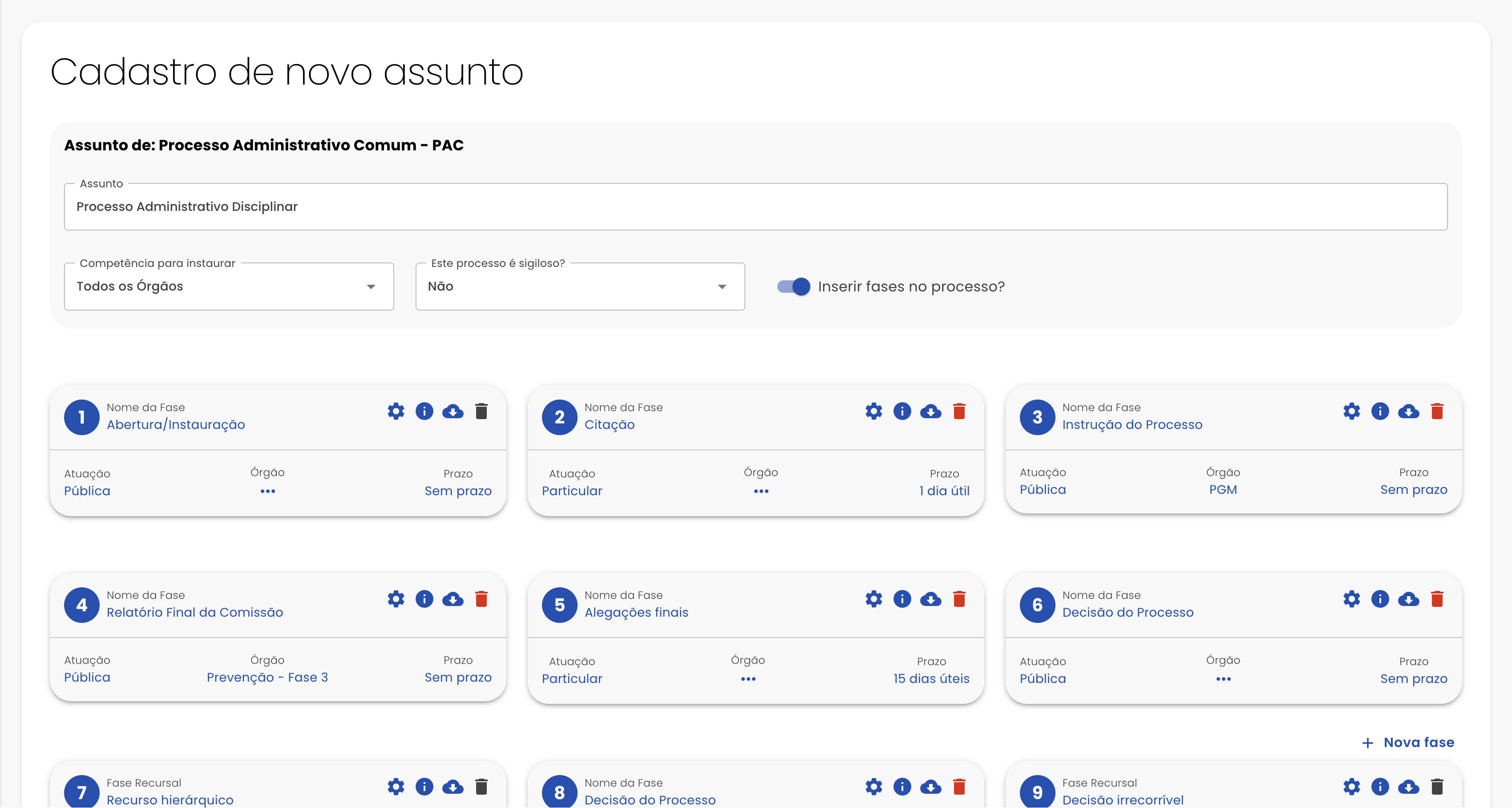Click cloud download icon on Relatório Final card
This screenshot has width=1512, height=808.
[x=453, y=598]
